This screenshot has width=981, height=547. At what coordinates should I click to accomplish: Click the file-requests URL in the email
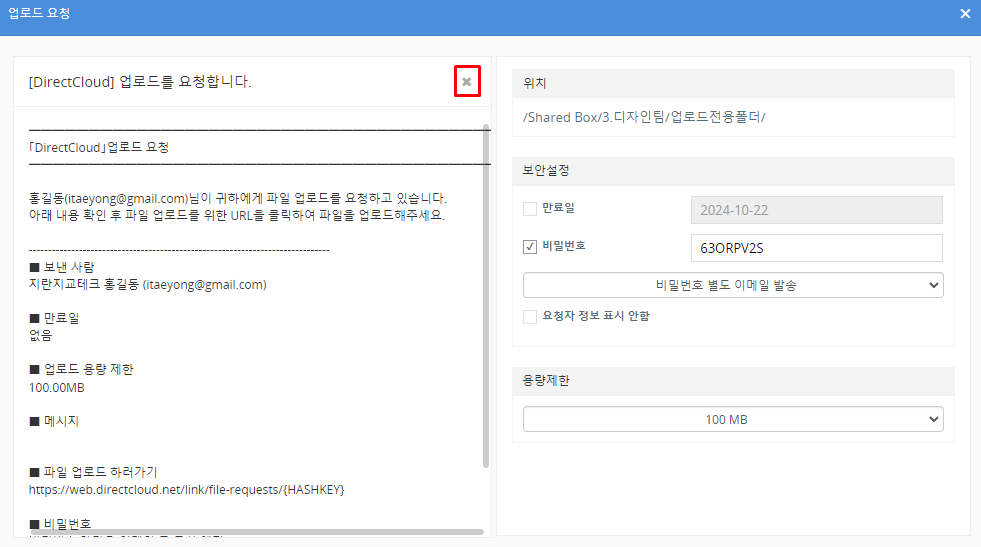[x=186, y=489]
